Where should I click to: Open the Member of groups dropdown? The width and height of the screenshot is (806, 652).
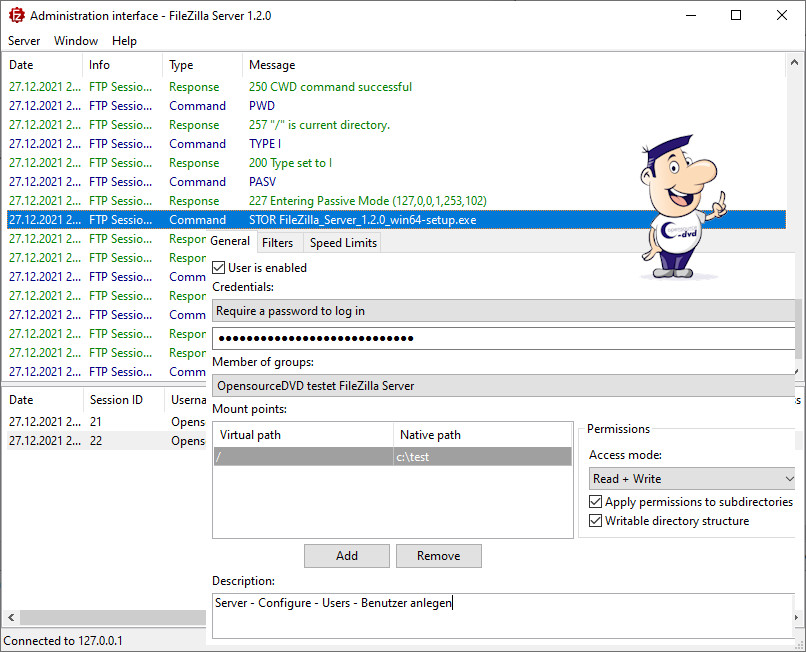(505, 386)
